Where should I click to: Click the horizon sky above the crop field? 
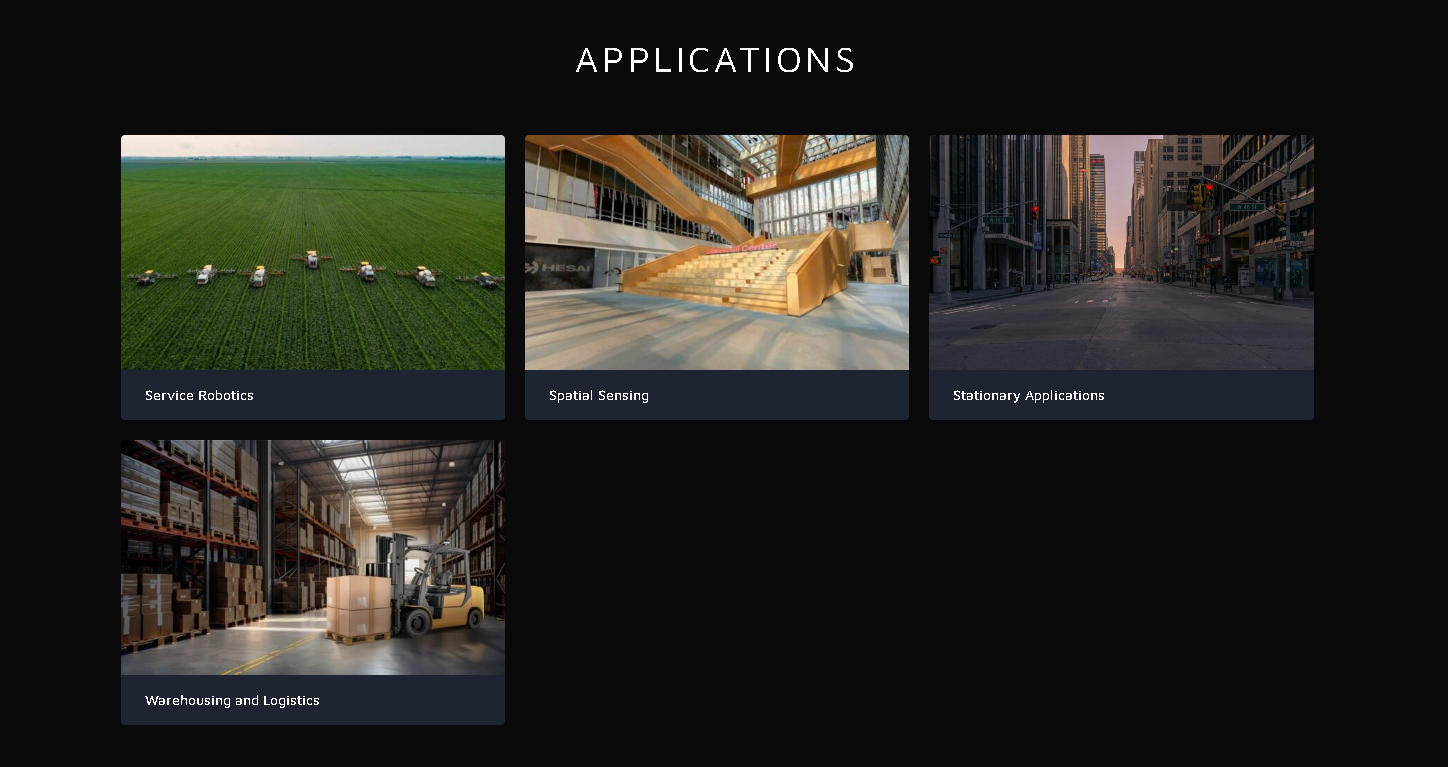click(313, 145)
